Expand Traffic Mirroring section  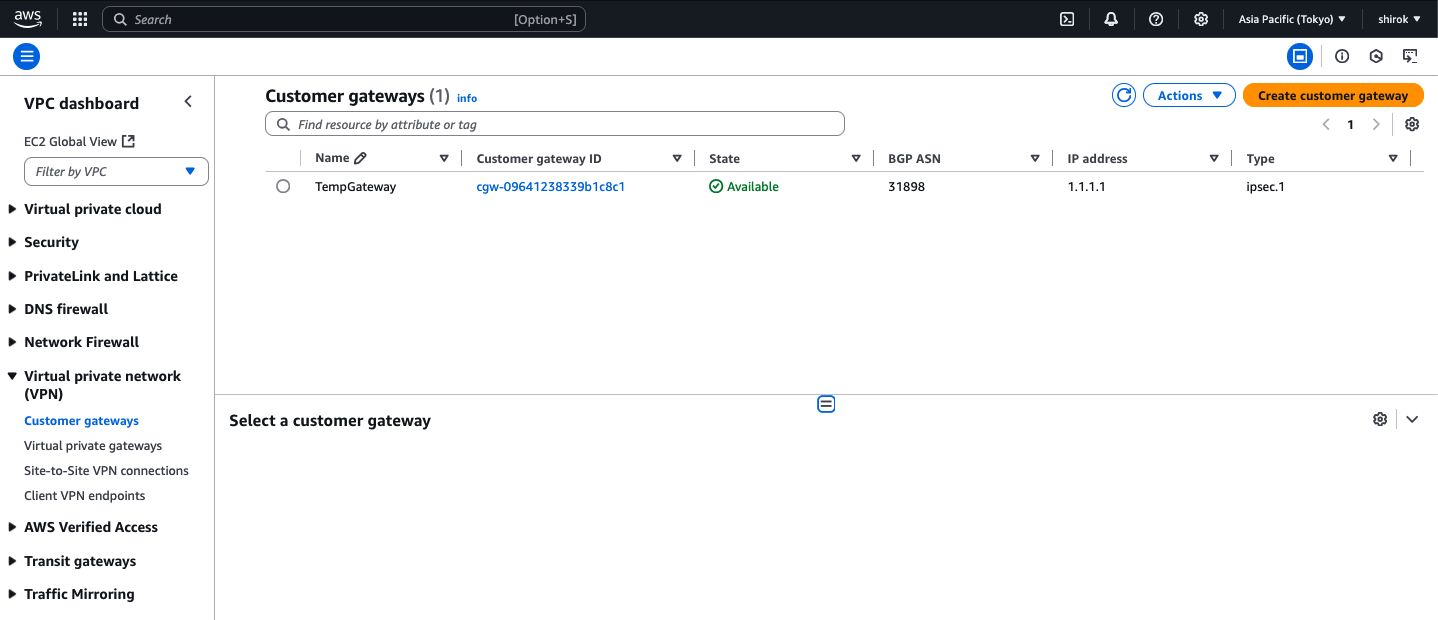(12, 594)
